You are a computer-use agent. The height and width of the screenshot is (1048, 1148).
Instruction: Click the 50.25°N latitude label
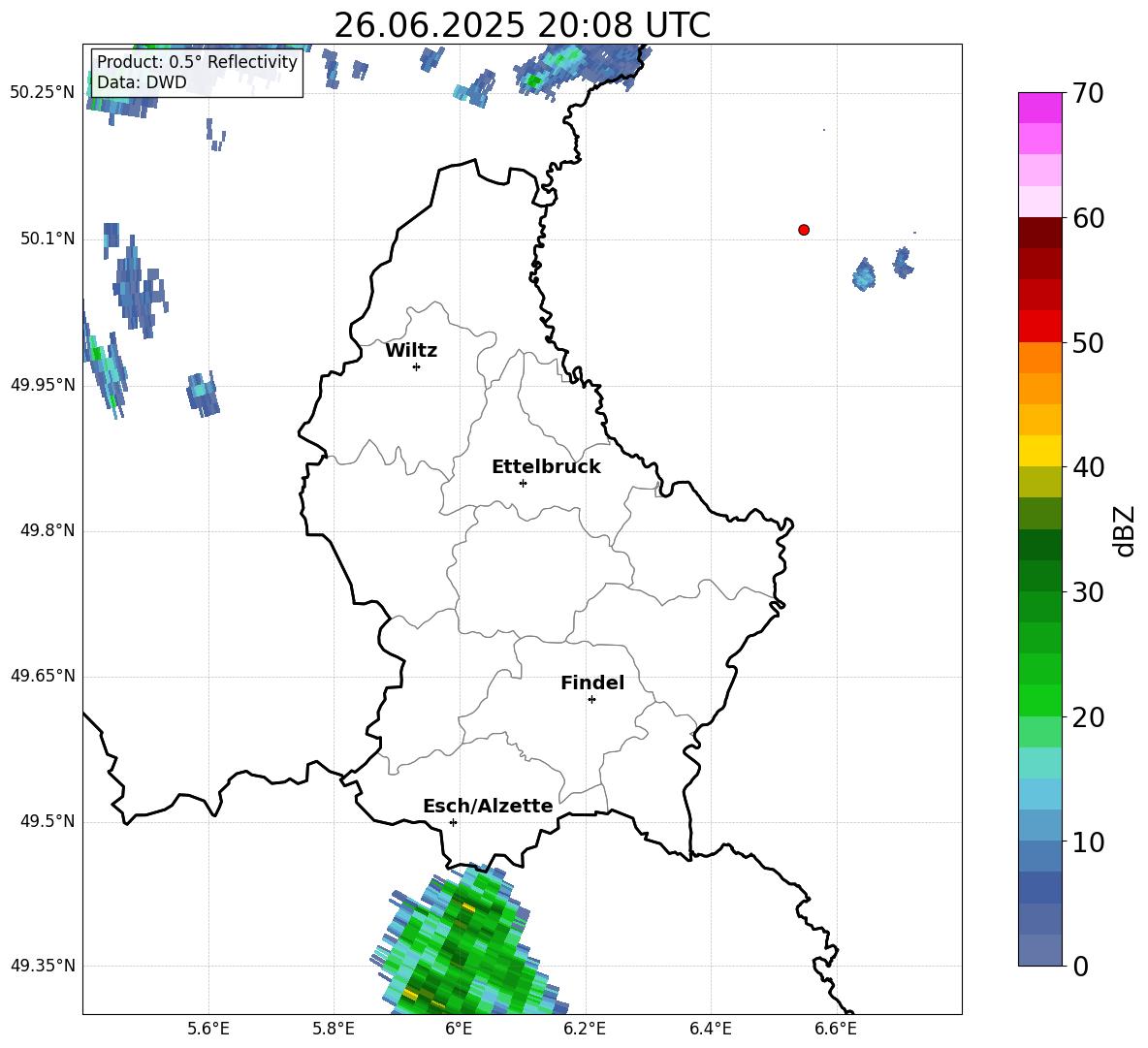(43, 93)
